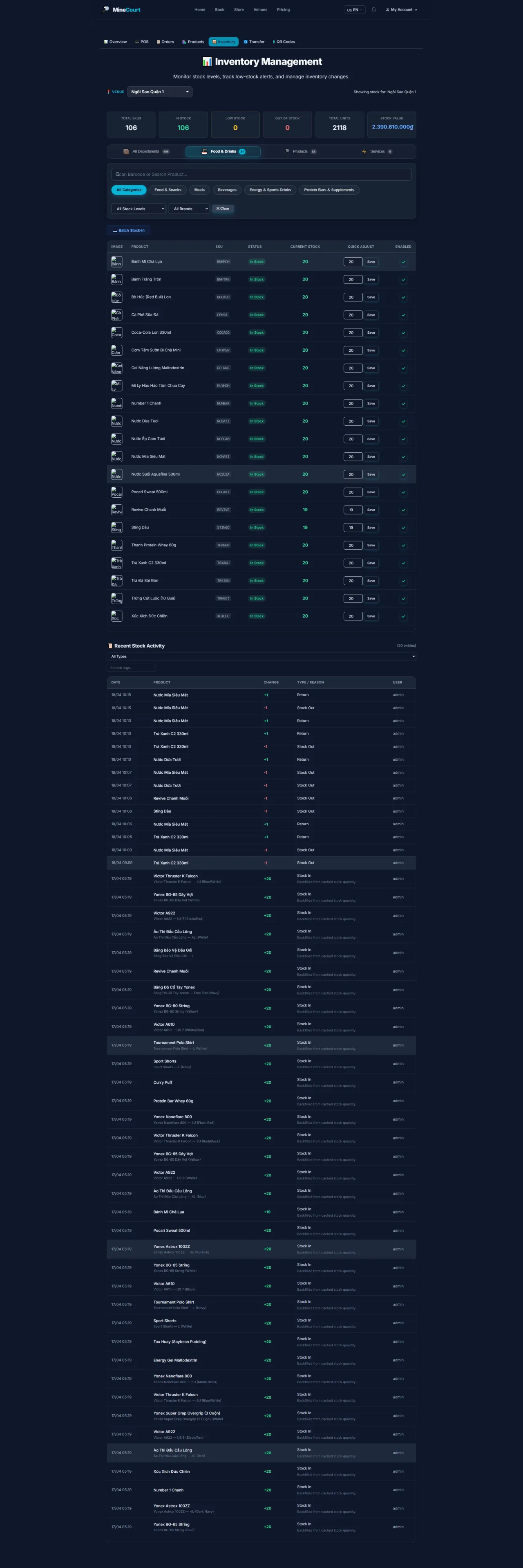Click the Transfer tab icon
This screenshot has height=1568, width=523.
(245, 42)
